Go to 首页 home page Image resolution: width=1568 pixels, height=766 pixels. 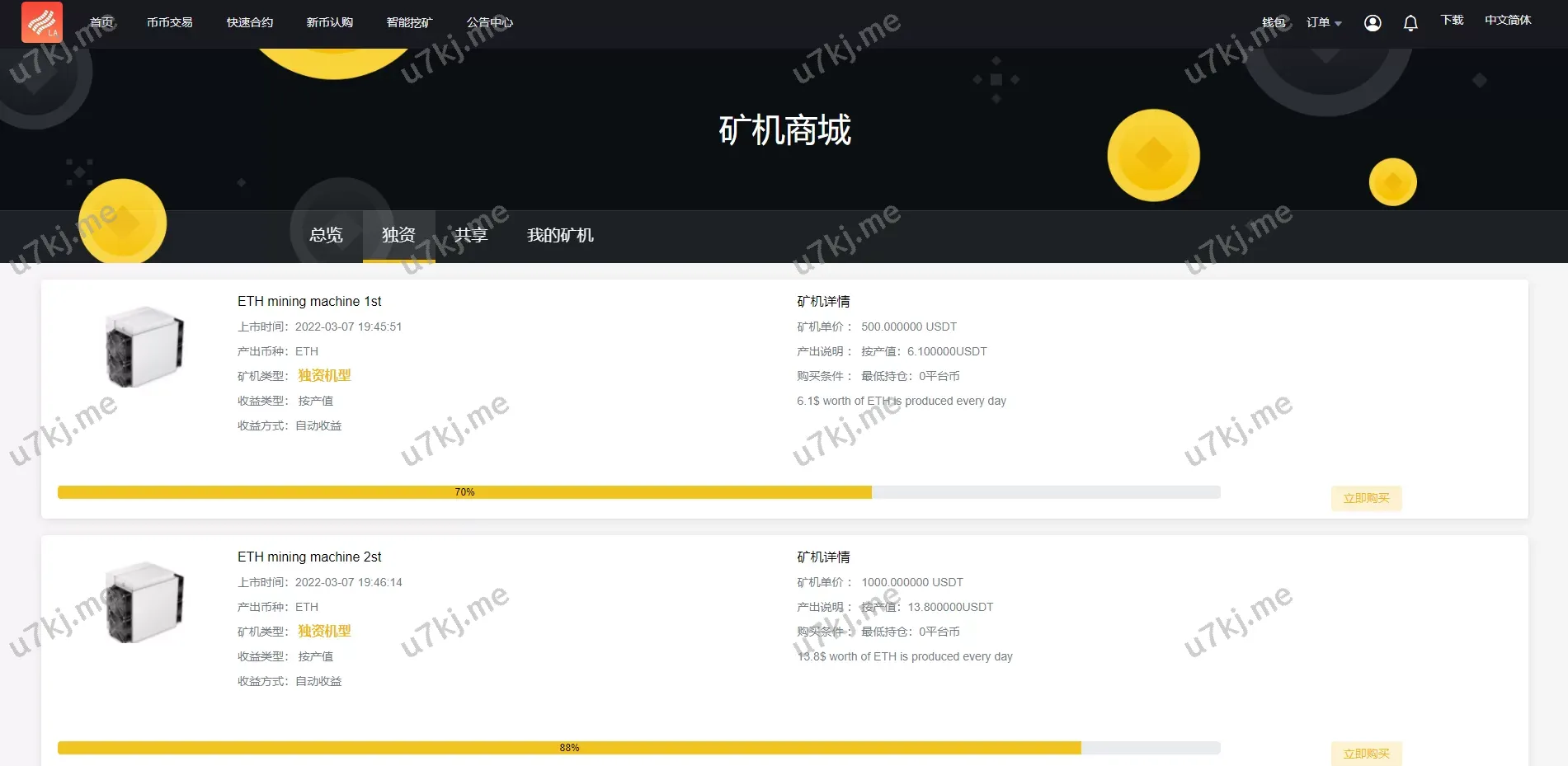pos(101,22)
